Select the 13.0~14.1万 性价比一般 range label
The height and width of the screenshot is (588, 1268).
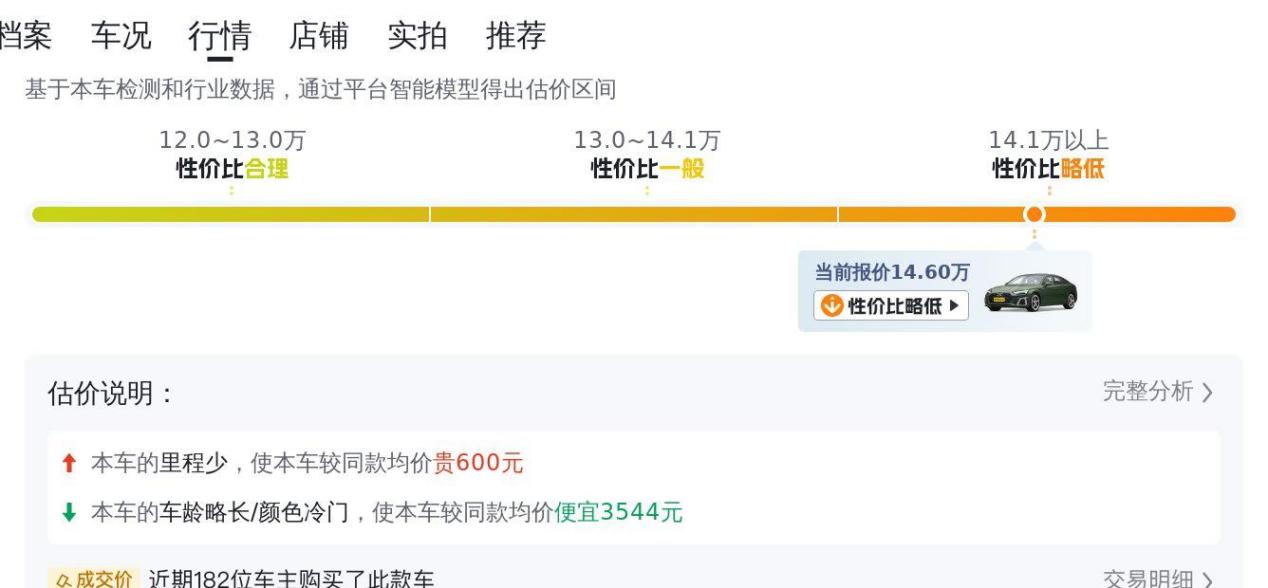pos(647,155)
